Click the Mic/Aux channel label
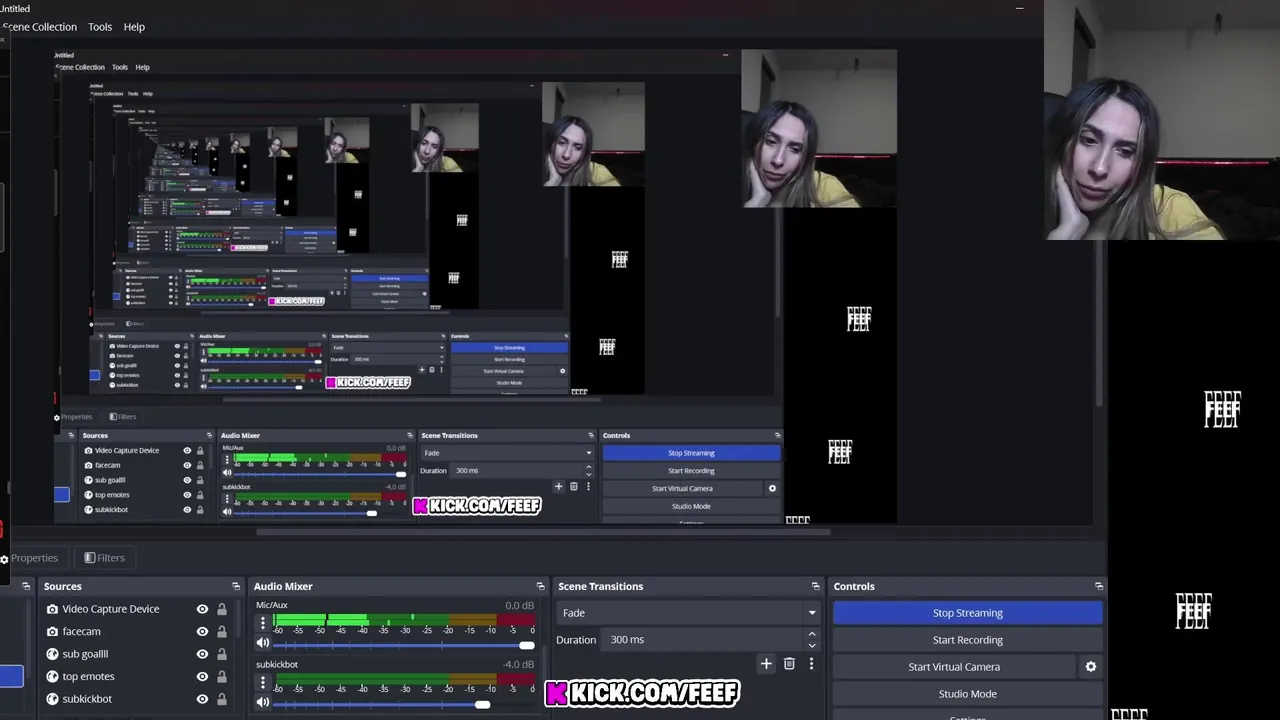 point(271,605)
